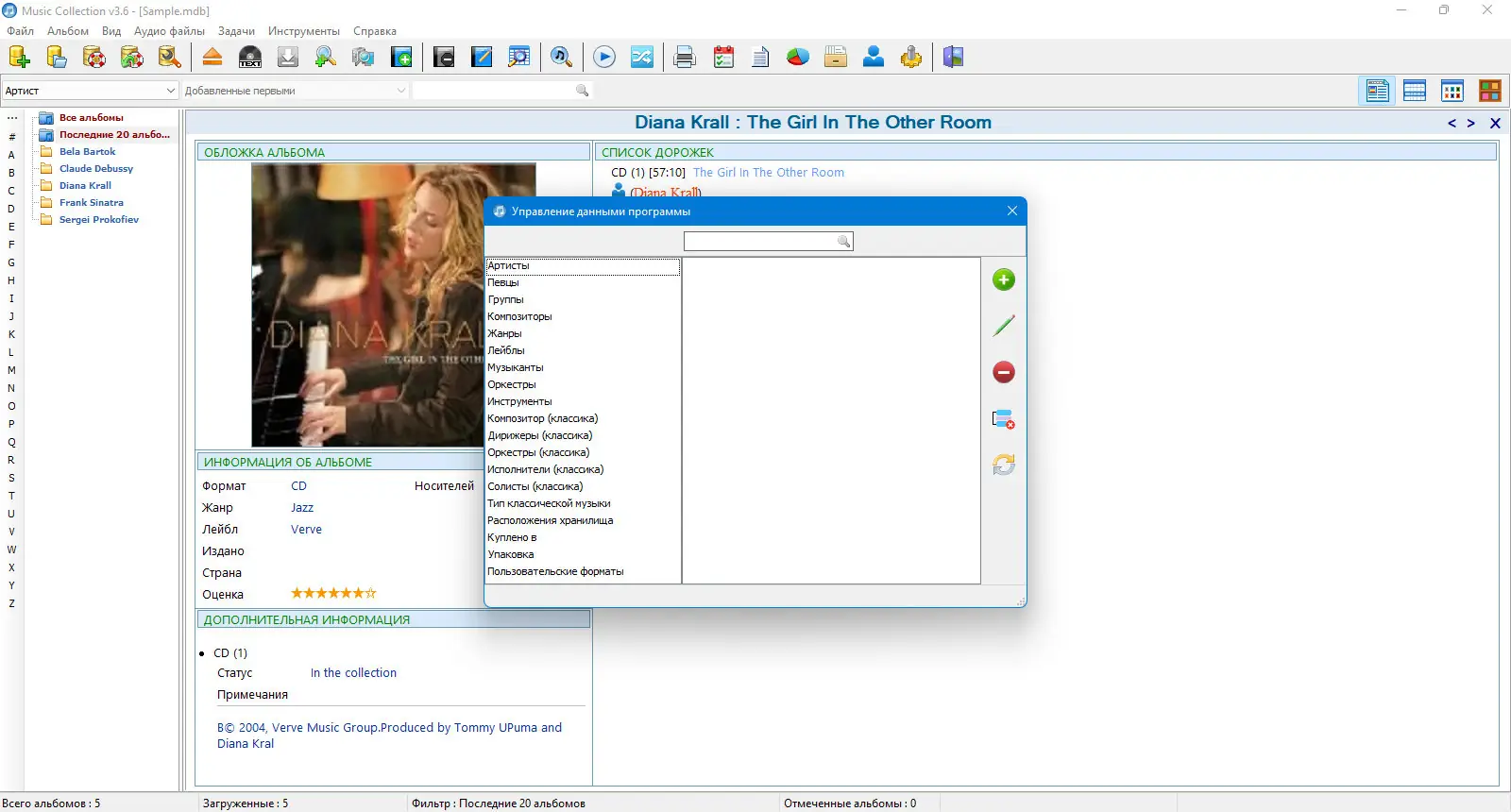This screenshot has width=1511, height=812.
Task: Click the add new album toolbar icon
Action: point(19,58)
